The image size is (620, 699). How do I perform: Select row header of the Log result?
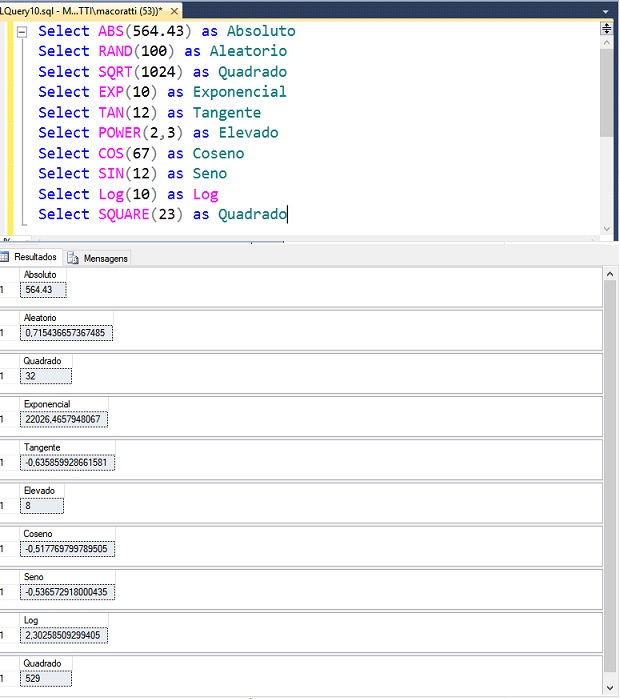[9, 636]
